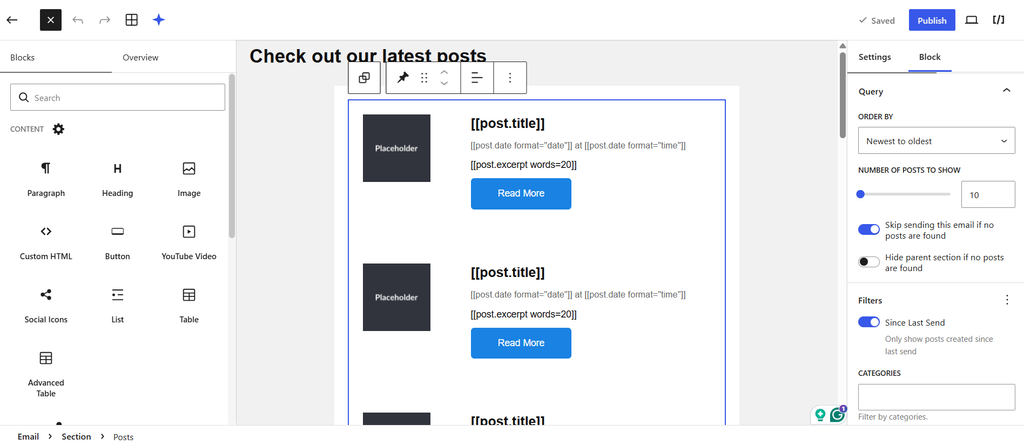Click the canvas vertical scrollbar
This screenshot has height=446, width=1024.
click(x=842, y=95)
